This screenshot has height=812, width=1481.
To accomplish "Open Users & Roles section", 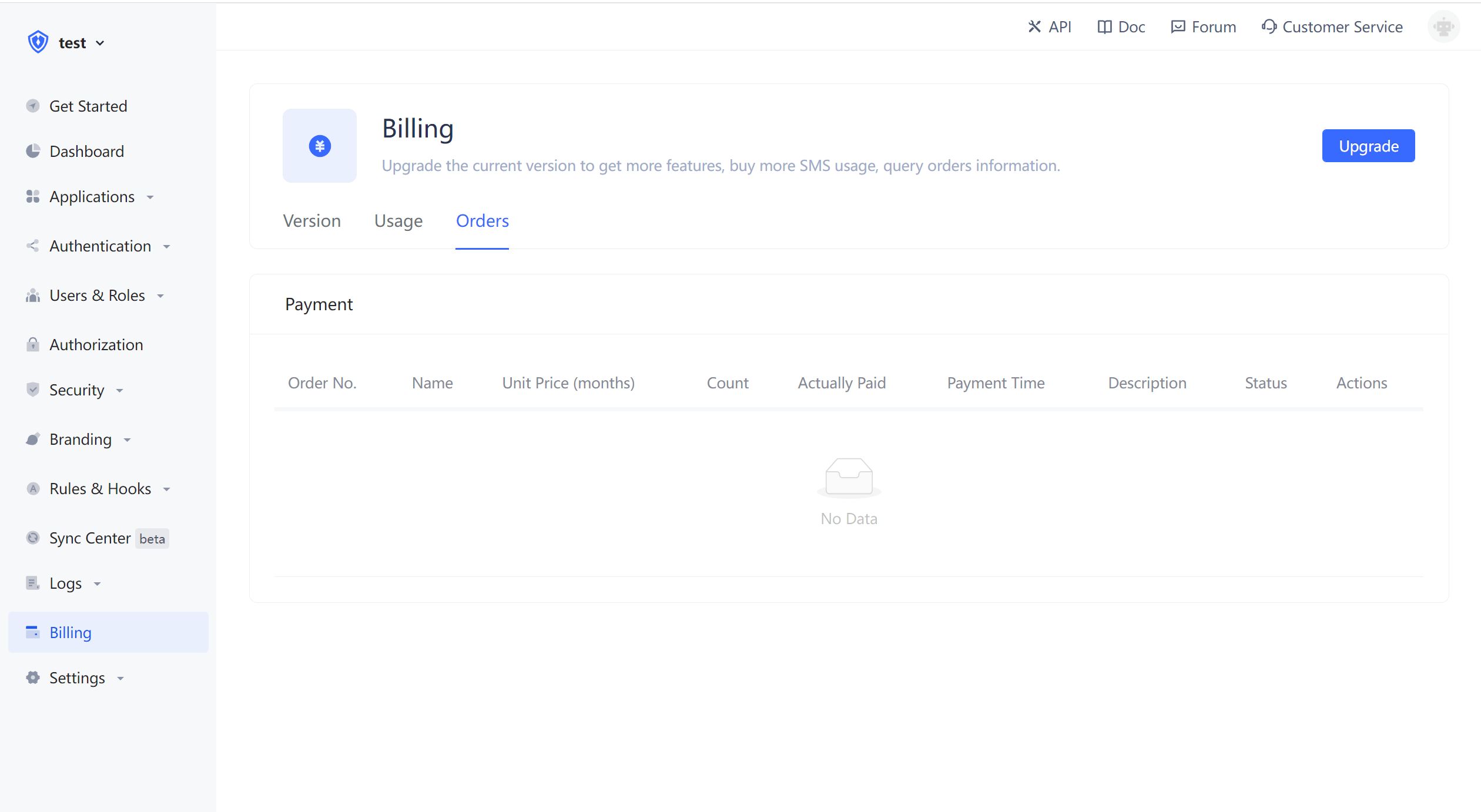I will pyautogui.click(x=96, y=295).
